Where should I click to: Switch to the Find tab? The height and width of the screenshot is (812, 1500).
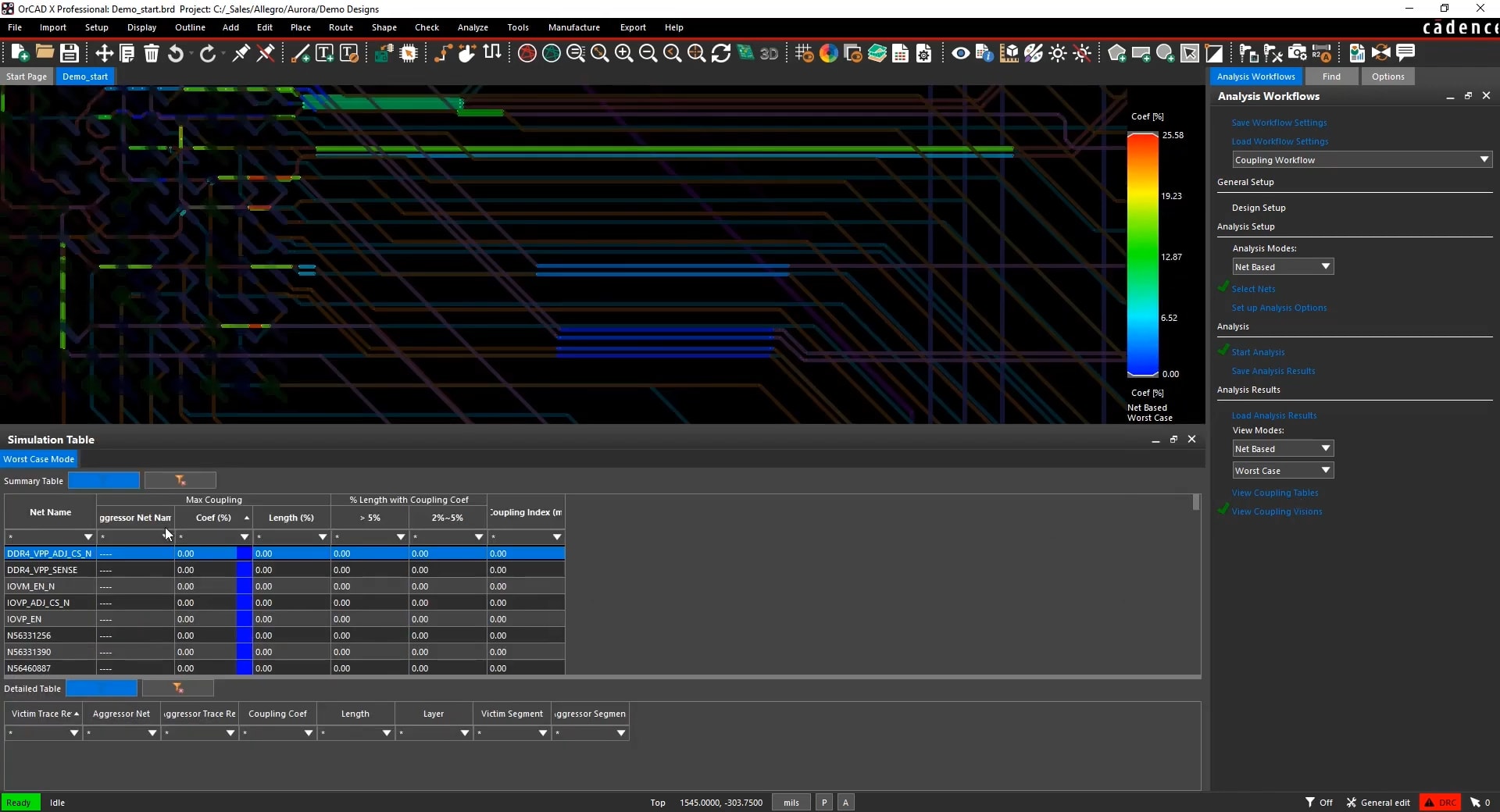coord(1331,77)
